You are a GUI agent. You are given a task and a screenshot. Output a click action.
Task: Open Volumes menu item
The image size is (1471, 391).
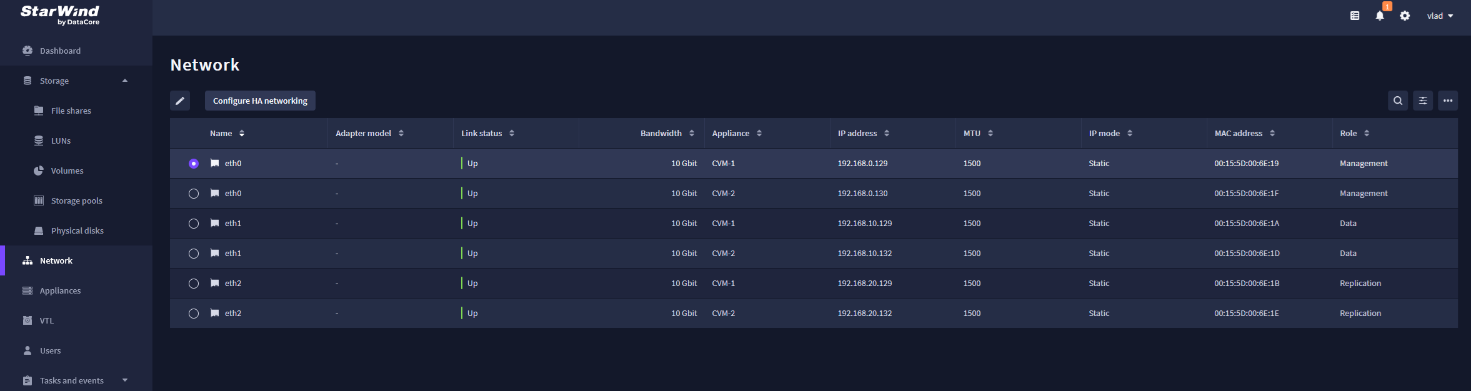tap(67, 171)
